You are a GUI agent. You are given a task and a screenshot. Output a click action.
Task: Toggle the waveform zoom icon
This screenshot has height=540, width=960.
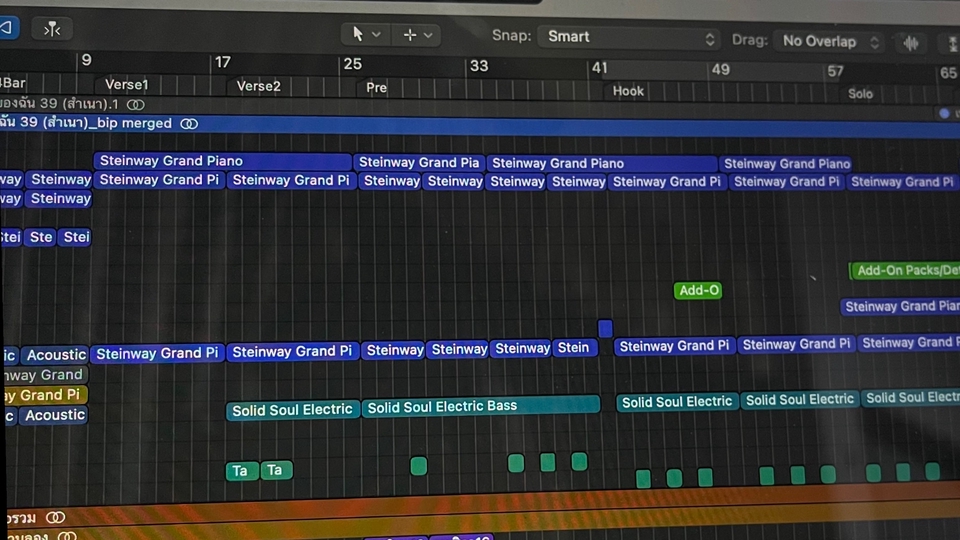(x=911, y=43)
